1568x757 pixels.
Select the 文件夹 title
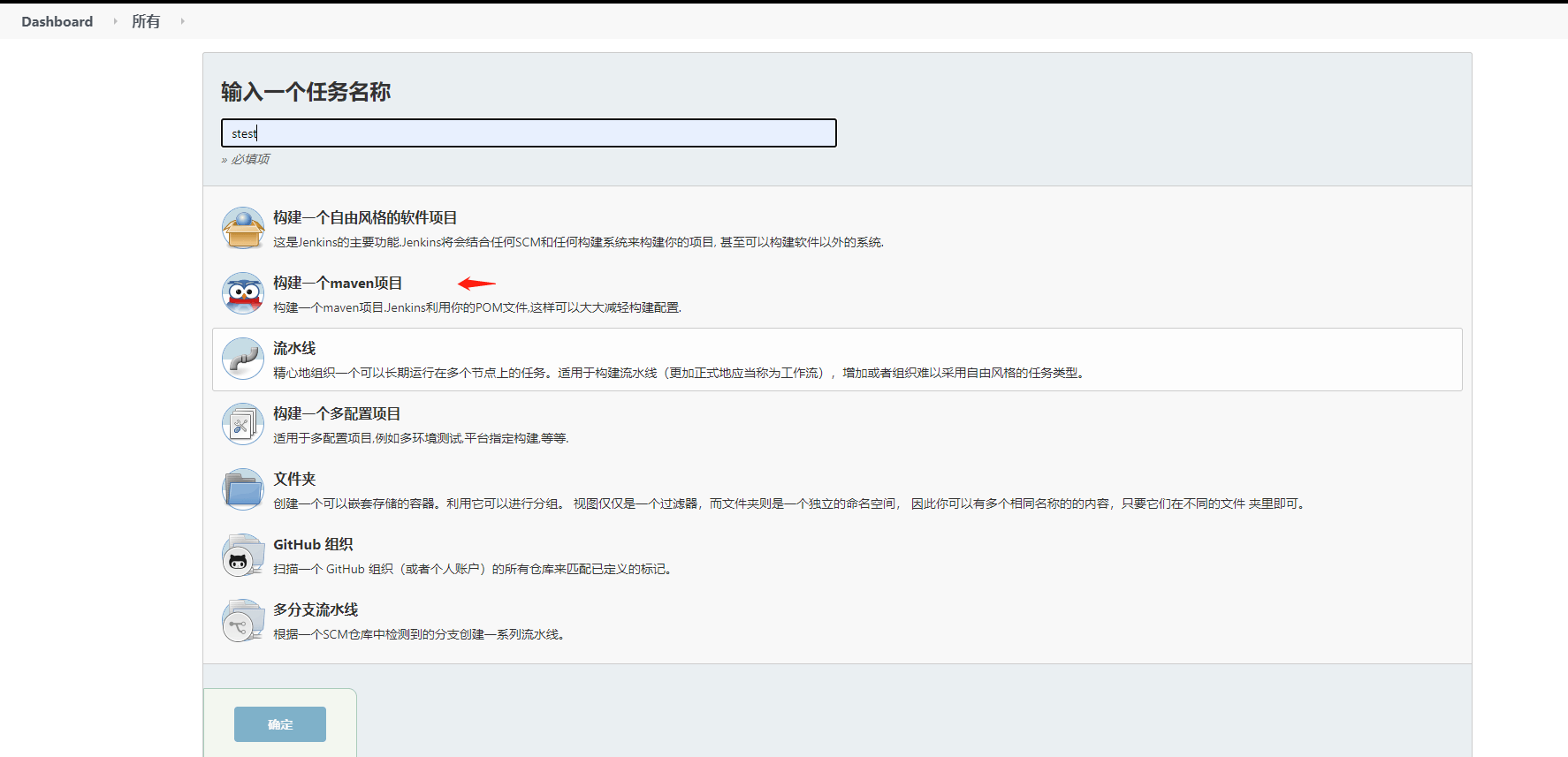pos(294,479)
